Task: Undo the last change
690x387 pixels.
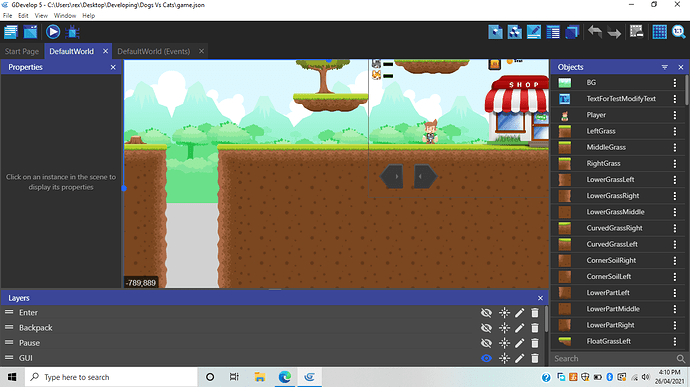Action: (x=595, y=32)
